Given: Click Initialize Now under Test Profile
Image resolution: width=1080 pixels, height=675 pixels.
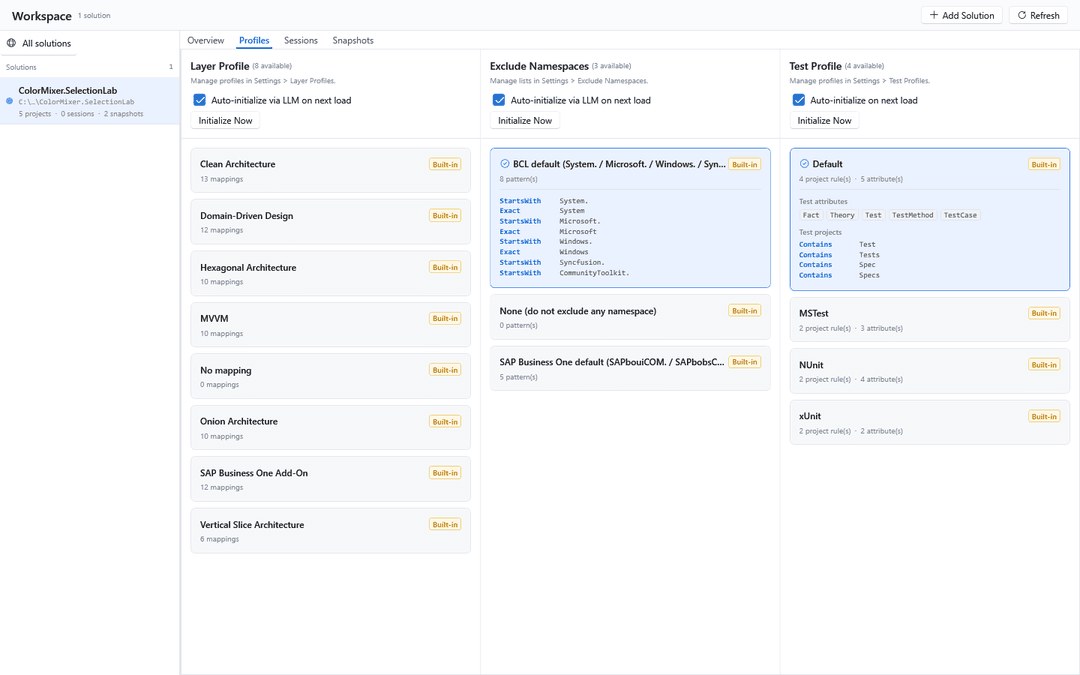Looking at the screenshot, I should (824, 121).
